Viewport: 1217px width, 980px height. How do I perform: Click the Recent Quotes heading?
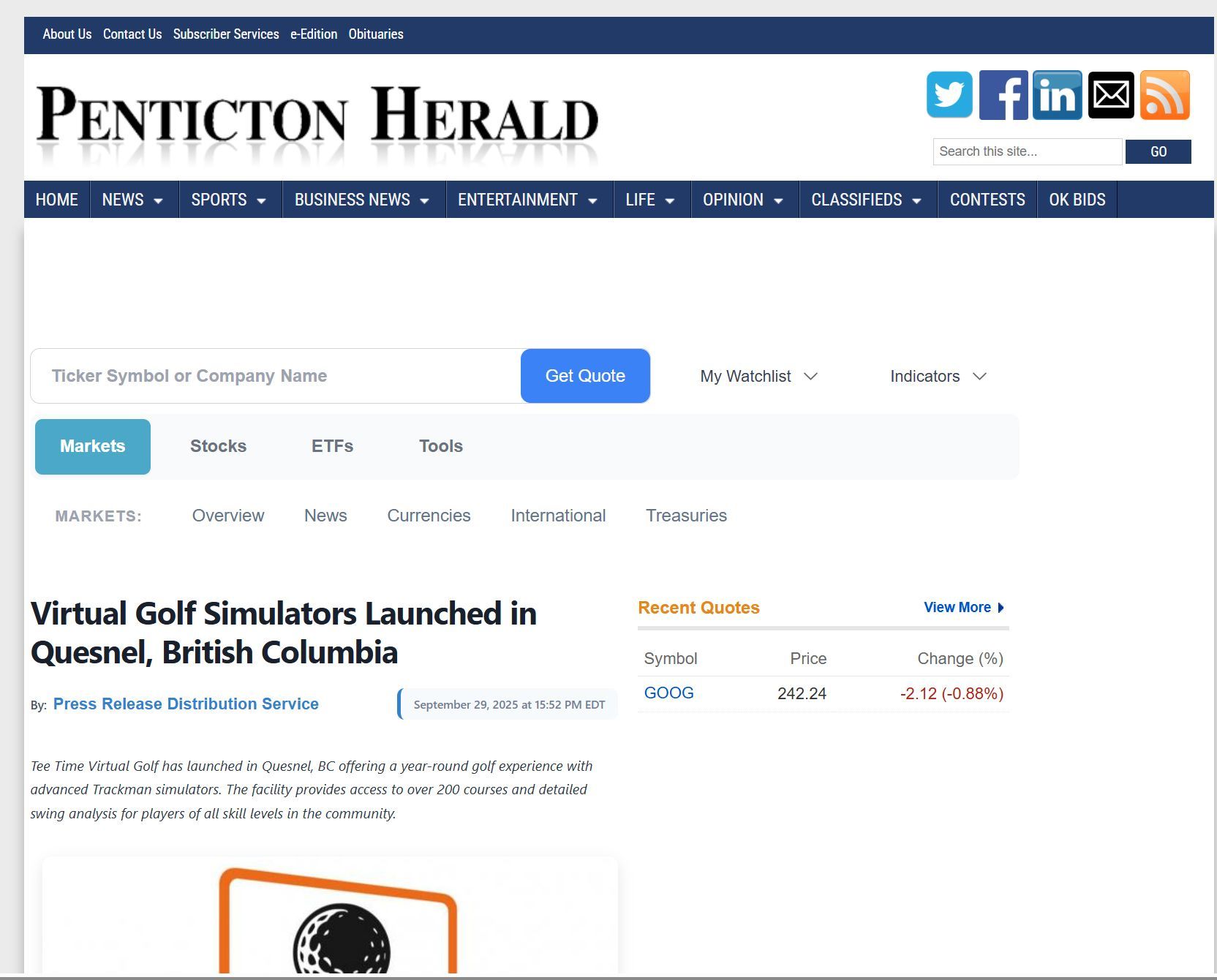click(x=698, y=608)
